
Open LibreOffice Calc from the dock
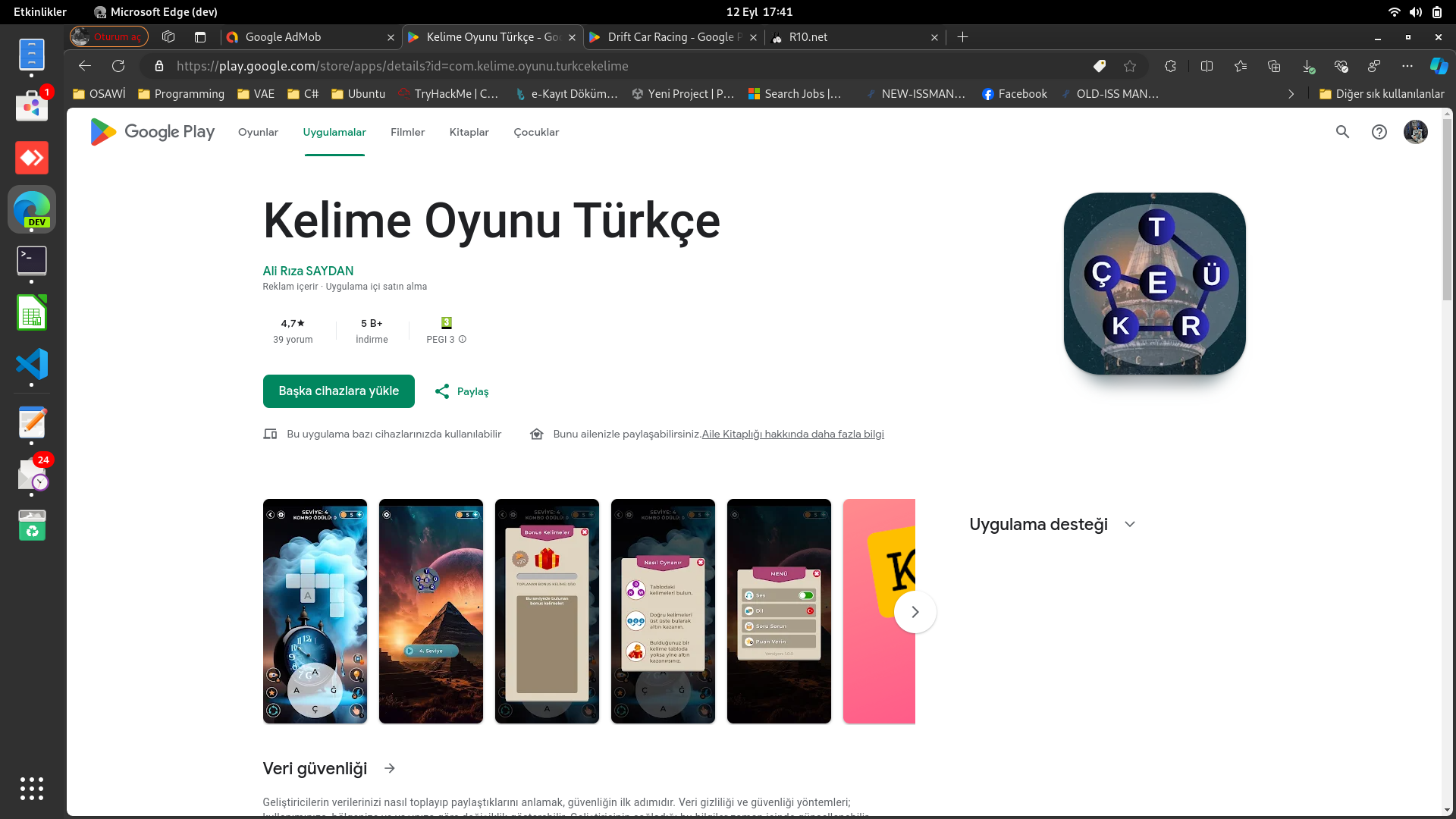(x=32, y=312)
